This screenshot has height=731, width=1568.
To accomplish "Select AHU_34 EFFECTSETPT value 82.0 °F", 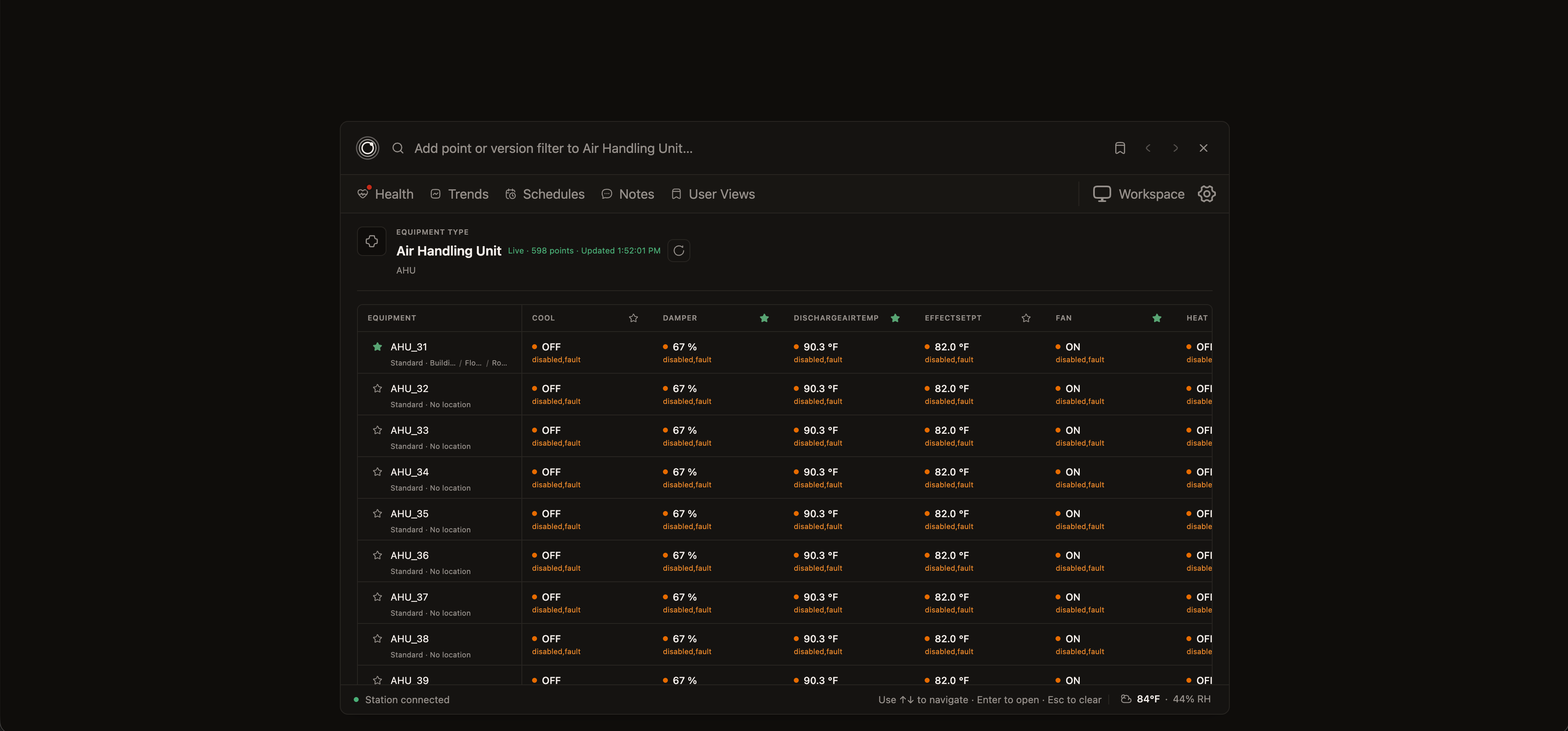I will pos(951,472).
